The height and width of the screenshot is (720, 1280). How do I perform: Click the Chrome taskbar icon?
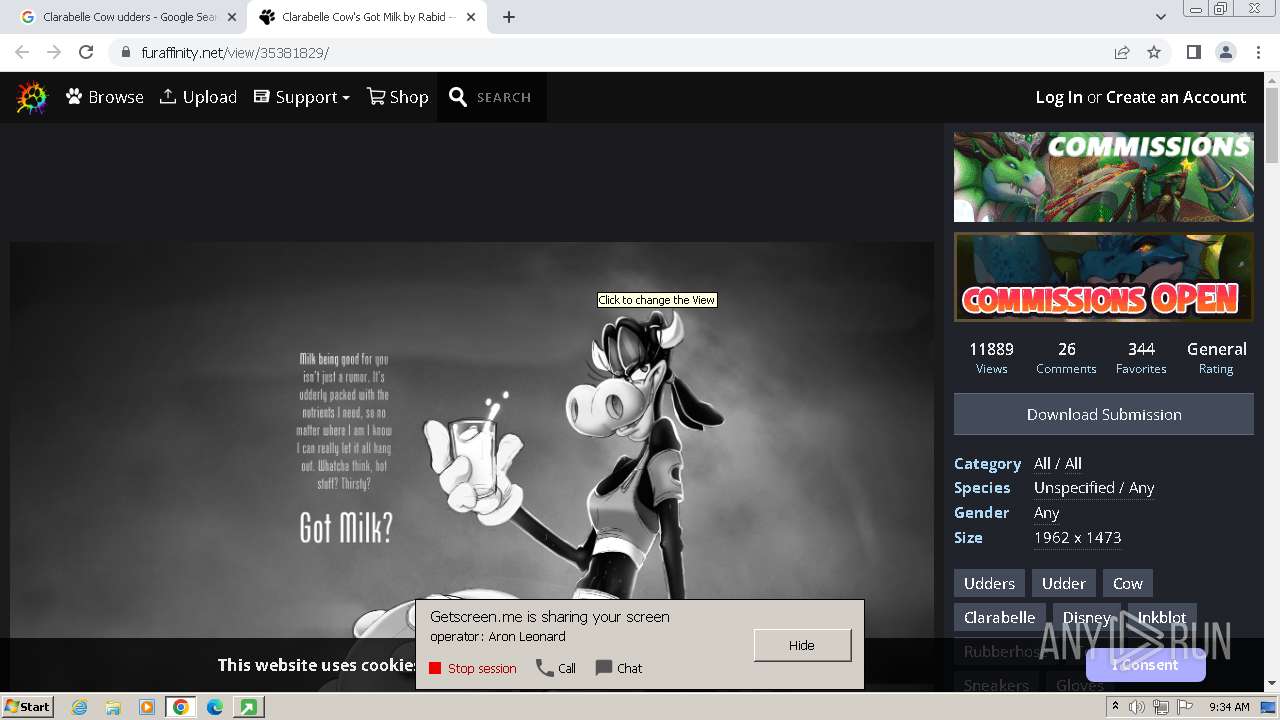click(x=181, y=707)
